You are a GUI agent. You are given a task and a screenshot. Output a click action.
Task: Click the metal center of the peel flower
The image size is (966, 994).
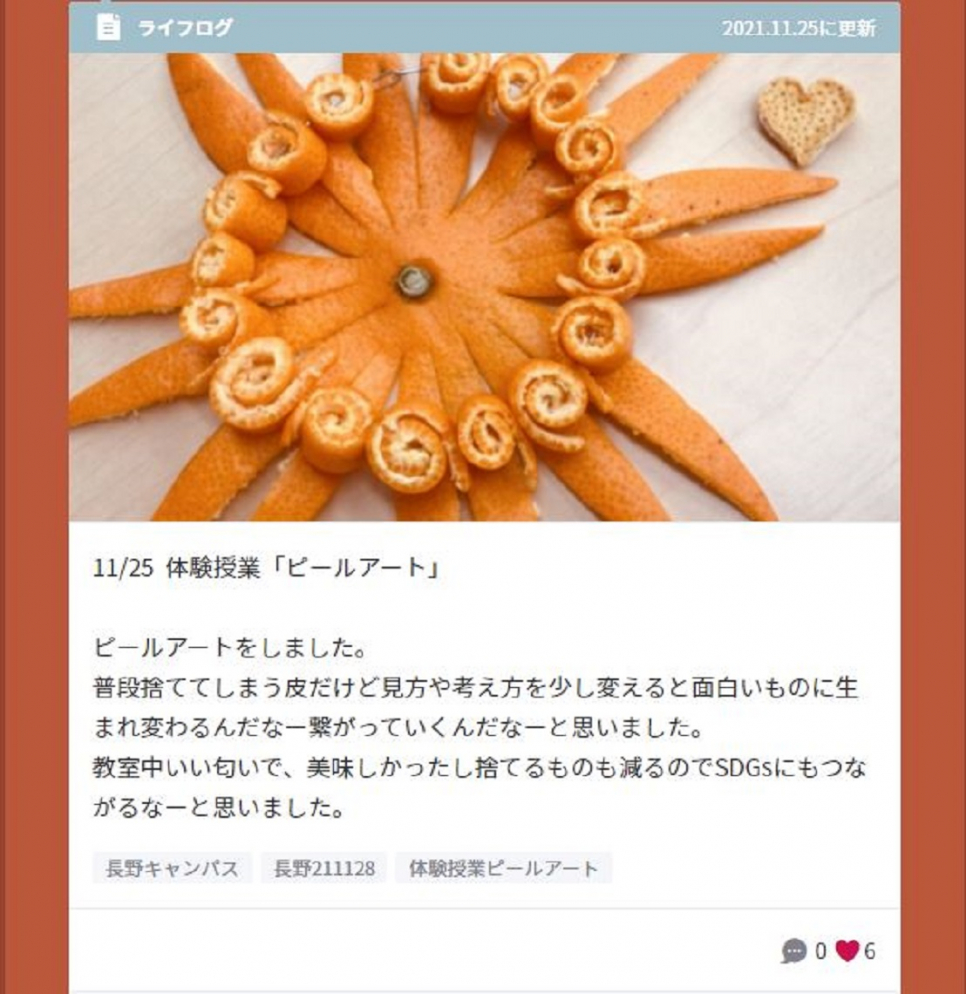(x=412, y=281)
